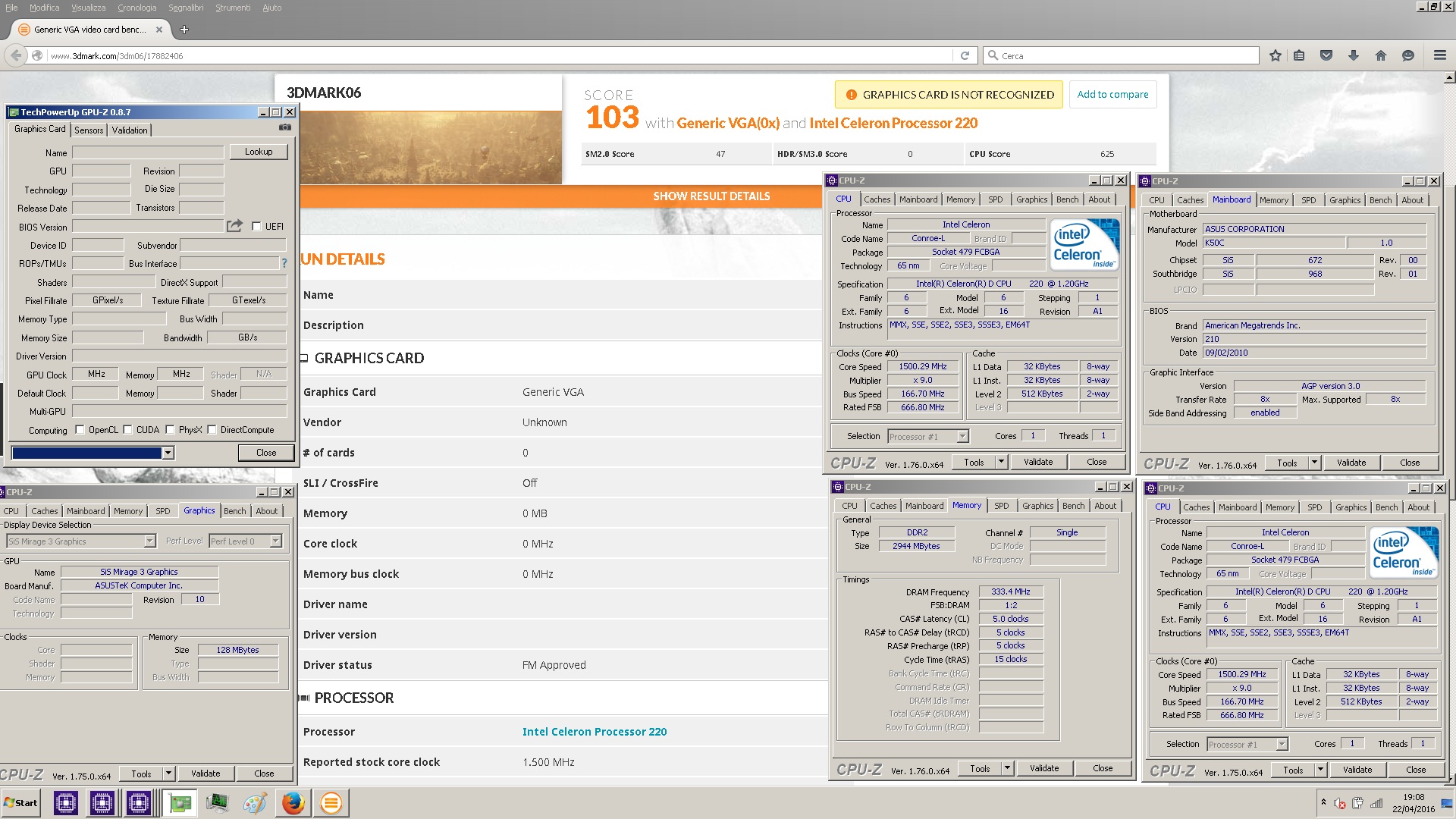Open the second CPU-Z taskbar icon

click(102, 802)
